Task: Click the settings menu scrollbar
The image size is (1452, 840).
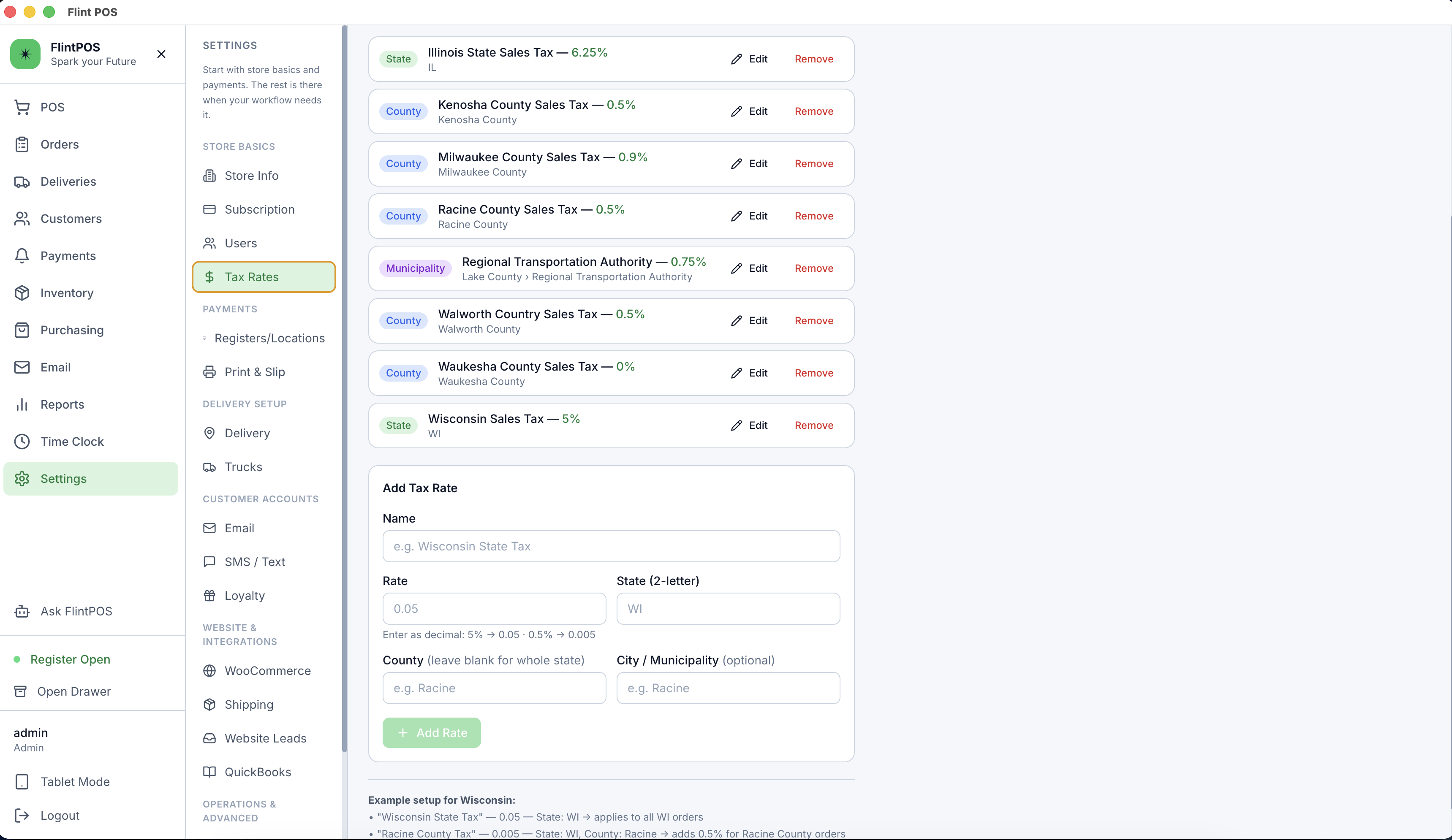Action: pos(345,389)
